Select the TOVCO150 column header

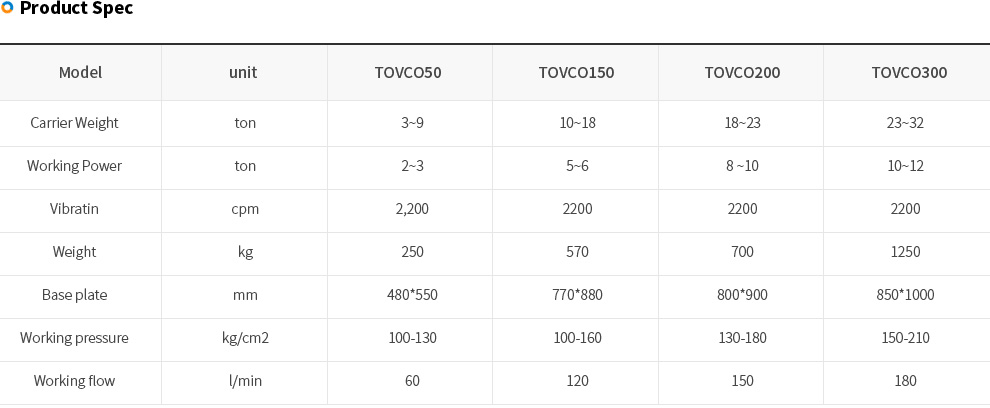pyautogui.click(x=576, y=73)
